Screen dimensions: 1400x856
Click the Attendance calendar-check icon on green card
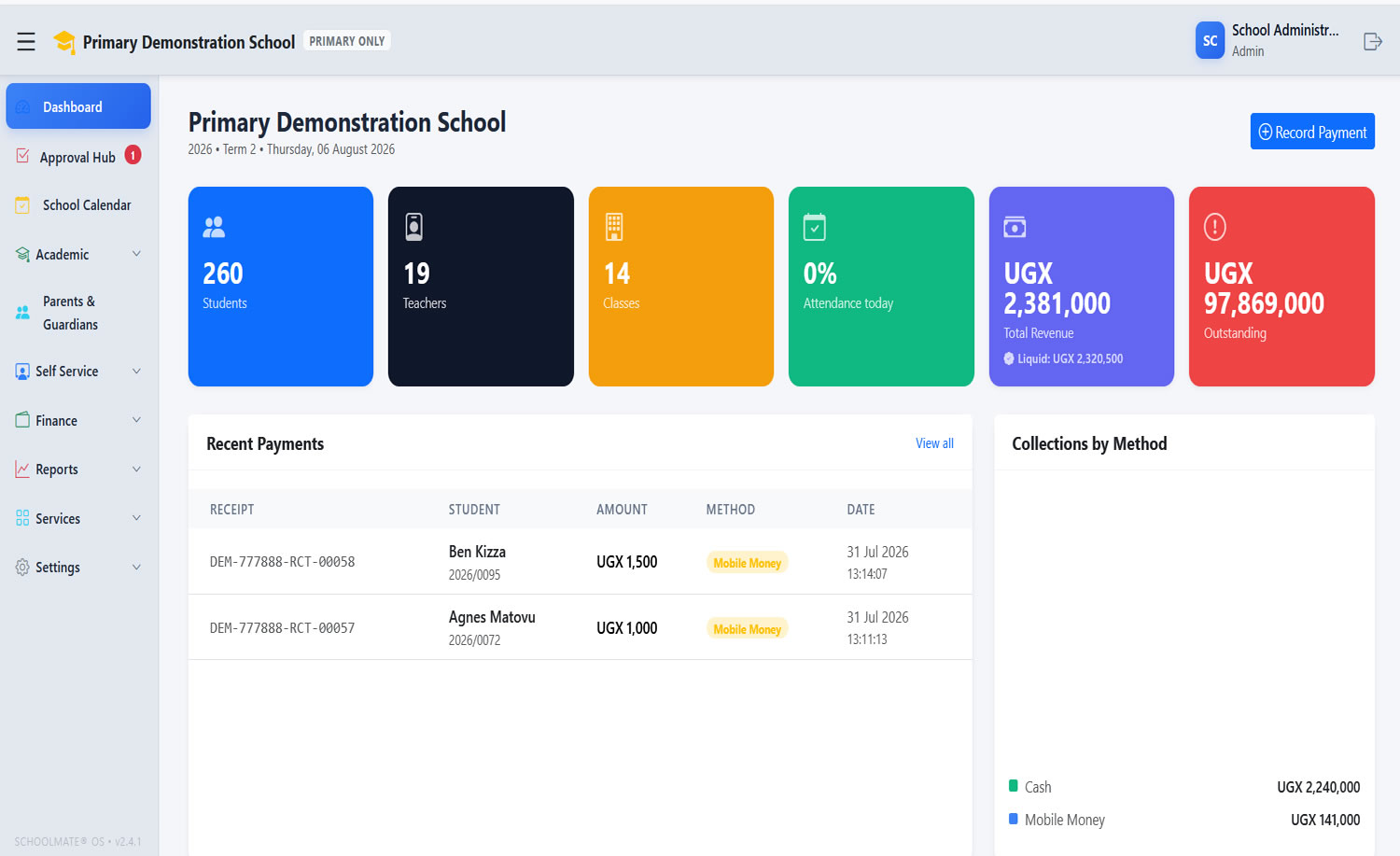815,227
